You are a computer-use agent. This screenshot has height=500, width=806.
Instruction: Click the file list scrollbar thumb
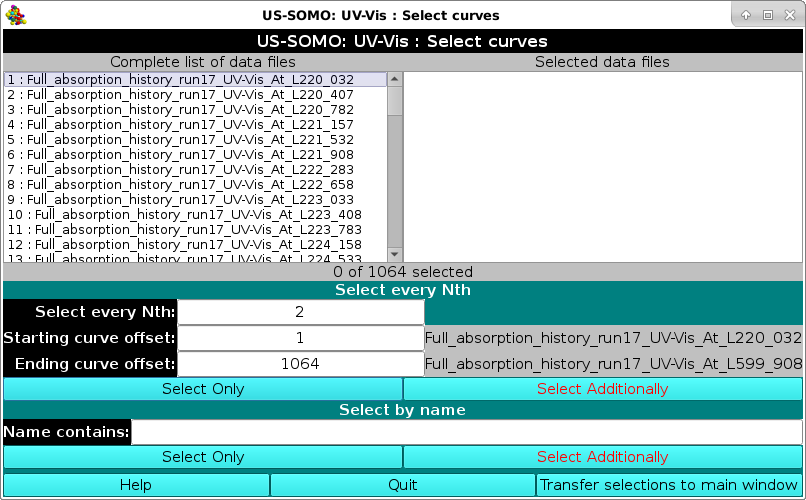pos(395,101)
